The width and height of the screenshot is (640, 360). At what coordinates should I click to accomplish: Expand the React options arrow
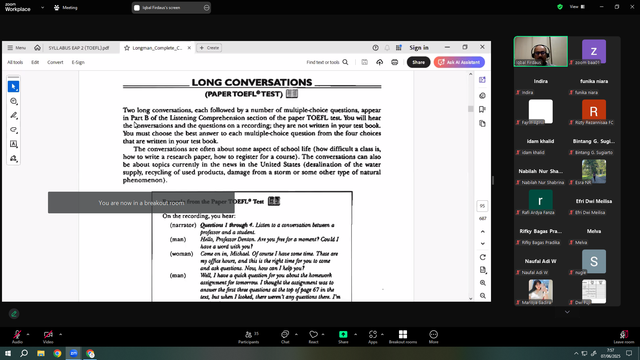point(323,334)
